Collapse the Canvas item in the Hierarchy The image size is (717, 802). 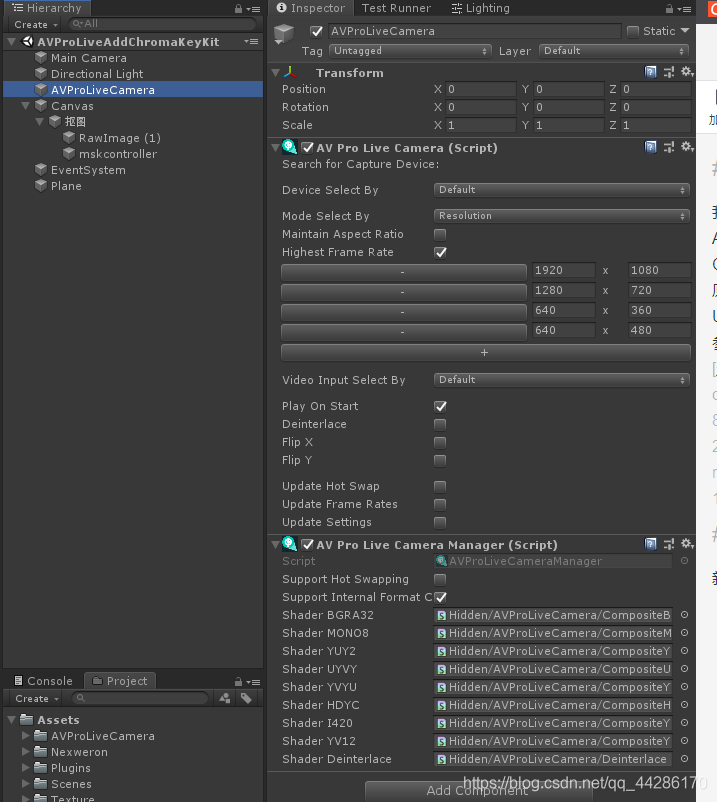pyautogui.click(x=25, y=105)
